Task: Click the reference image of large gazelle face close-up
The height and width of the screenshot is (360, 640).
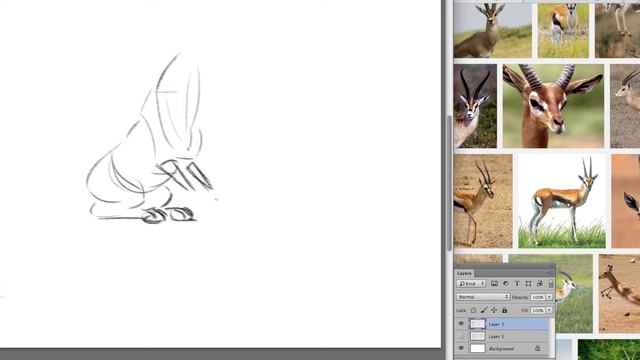Action: [x=553, y=106]
